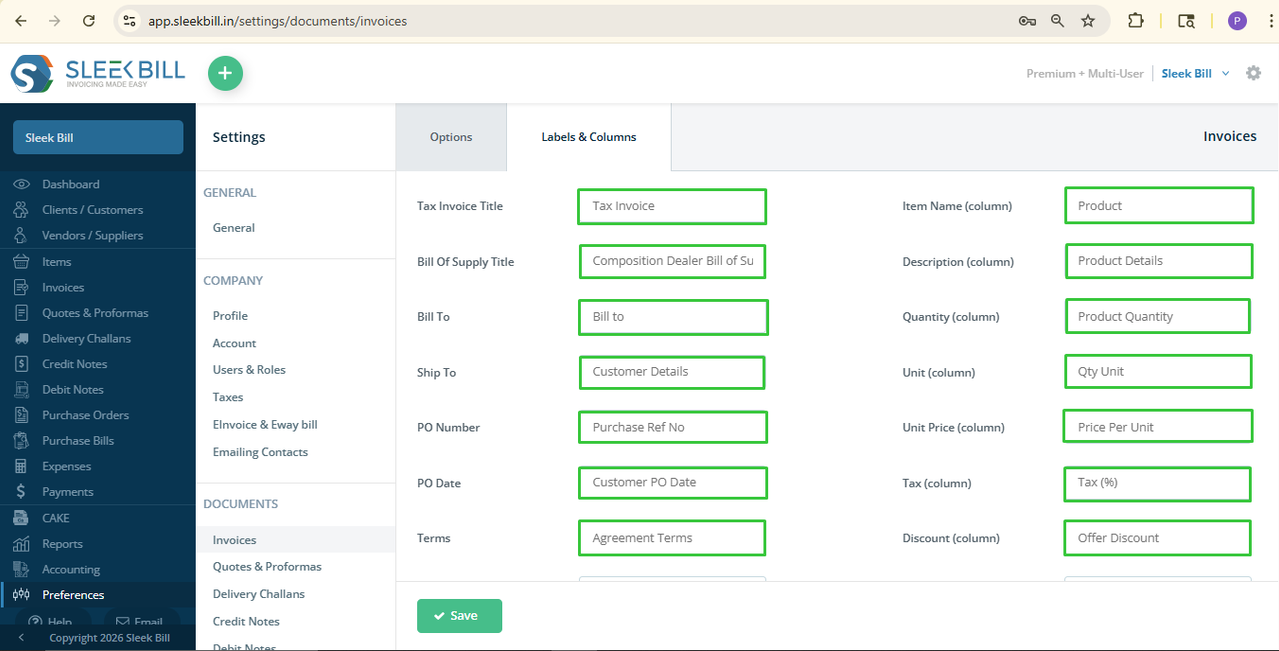
Task: Click the browser zoom magnifier icon
Action: click(1057, 20)
